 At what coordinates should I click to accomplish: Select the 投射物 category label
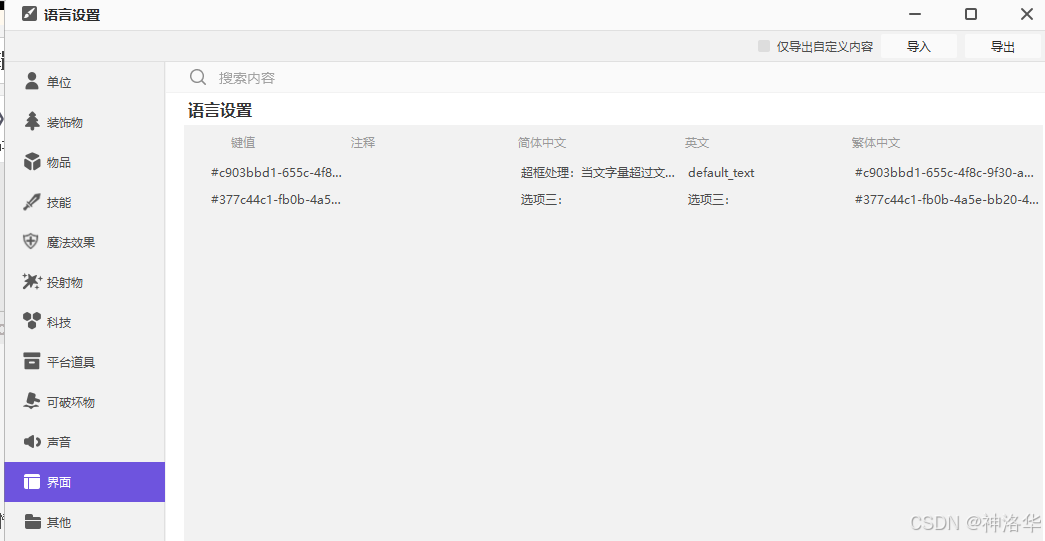65,282
